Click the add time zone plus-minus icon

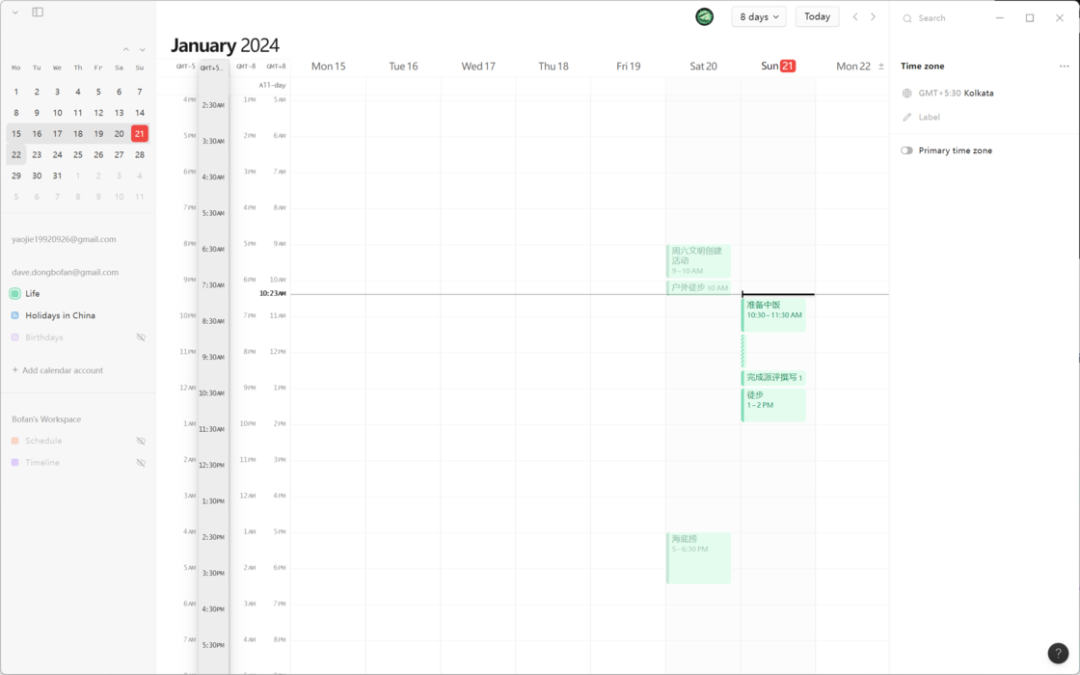[x=881, y=67]
